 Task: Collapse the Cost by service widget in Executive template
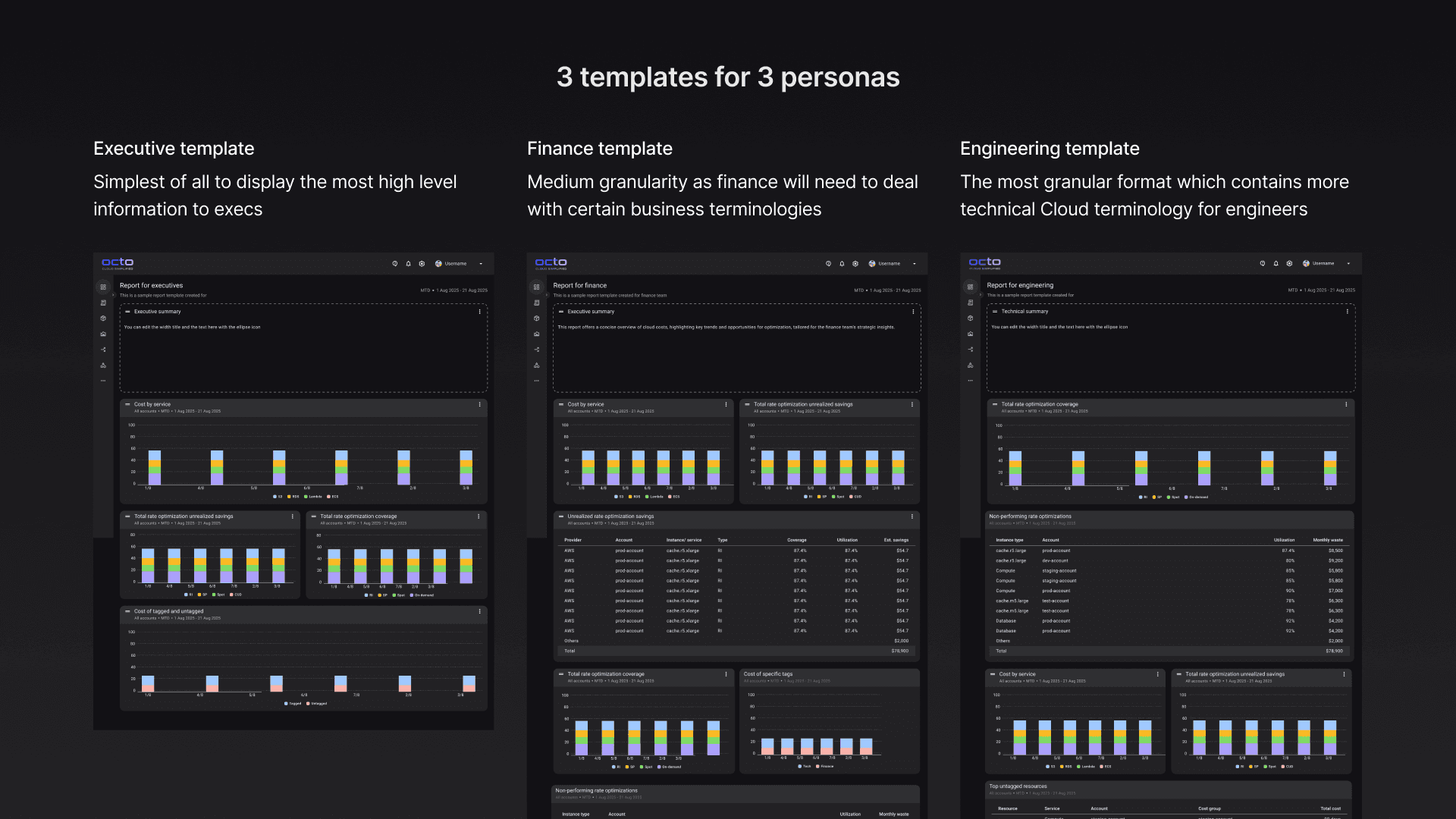[127, 404]
